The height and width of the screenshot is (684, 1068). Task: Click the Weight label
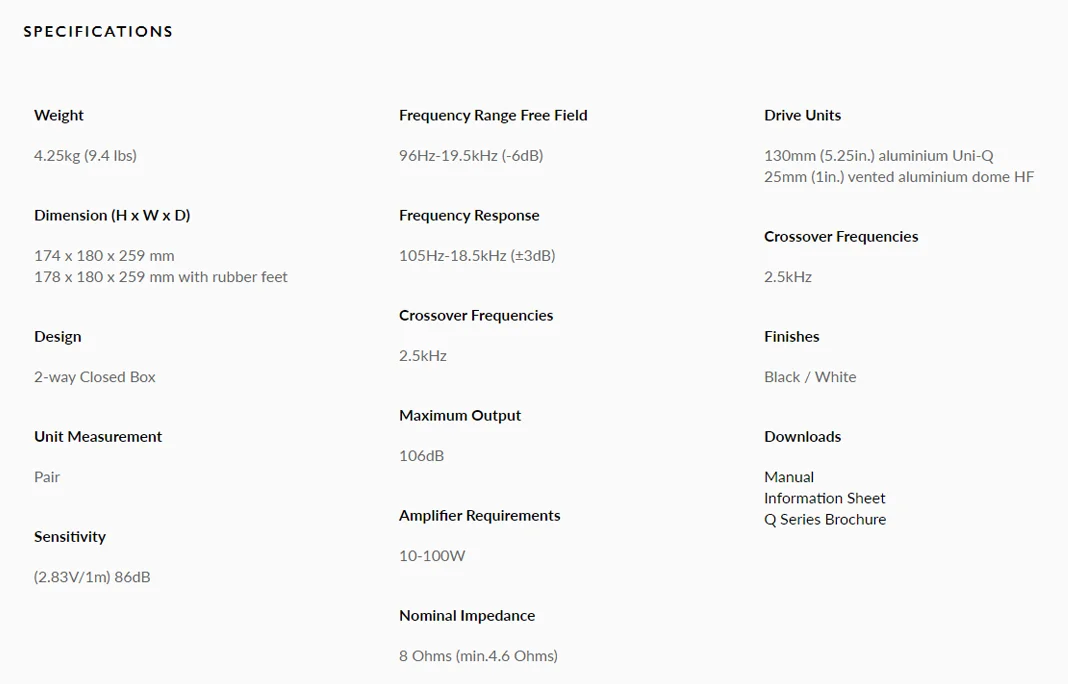(x=59, y=115)
